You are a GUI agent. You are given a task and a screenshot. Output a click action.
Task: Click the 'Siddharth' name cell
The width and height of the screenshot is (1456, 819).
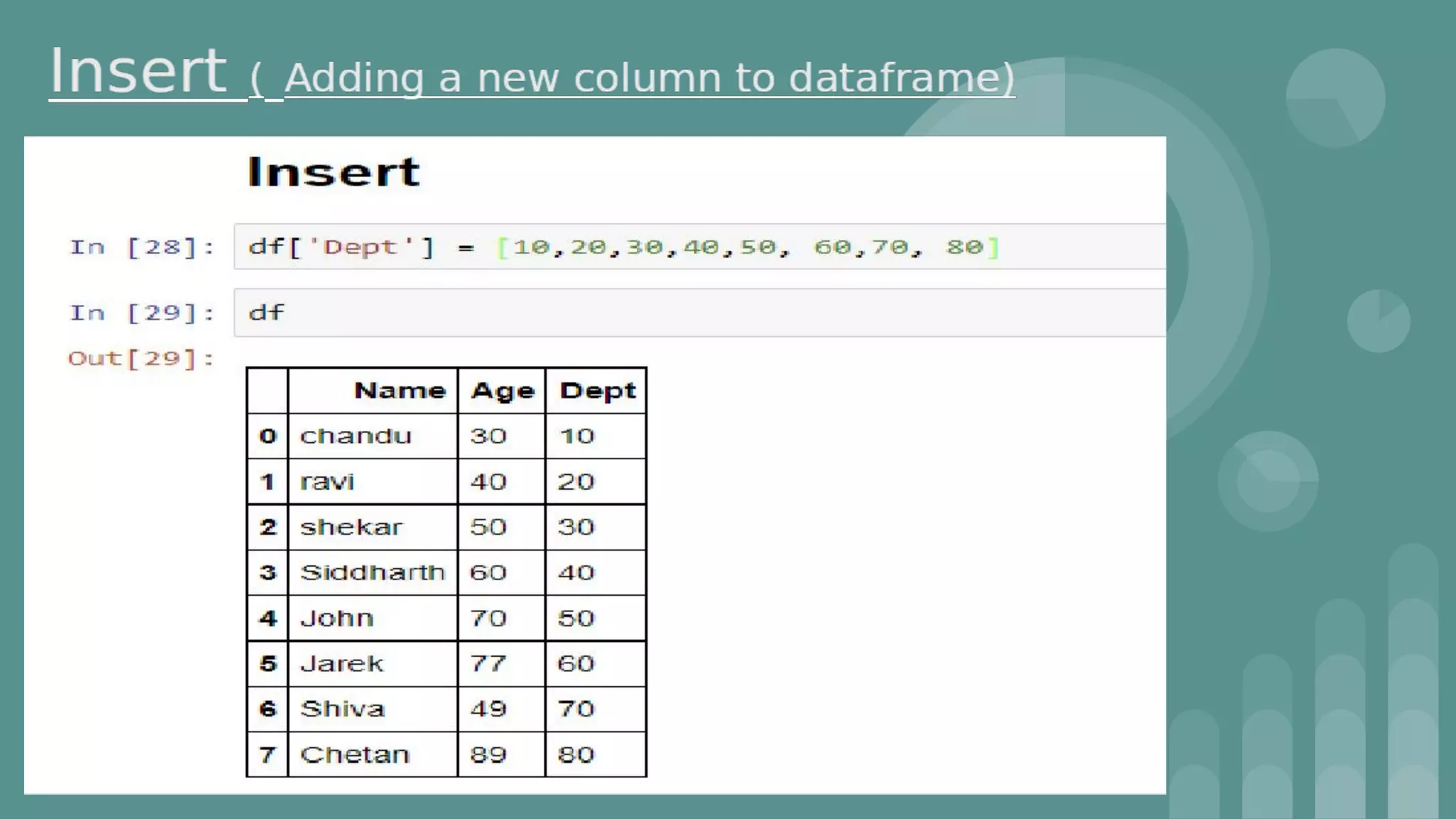click(372, 572)
